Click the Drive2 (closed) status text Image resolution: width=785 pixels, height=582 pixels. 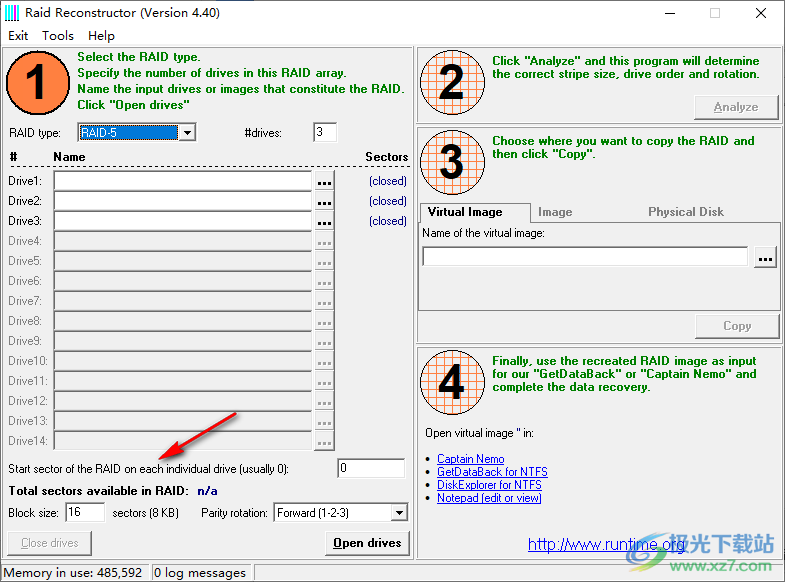pos(387,201)
